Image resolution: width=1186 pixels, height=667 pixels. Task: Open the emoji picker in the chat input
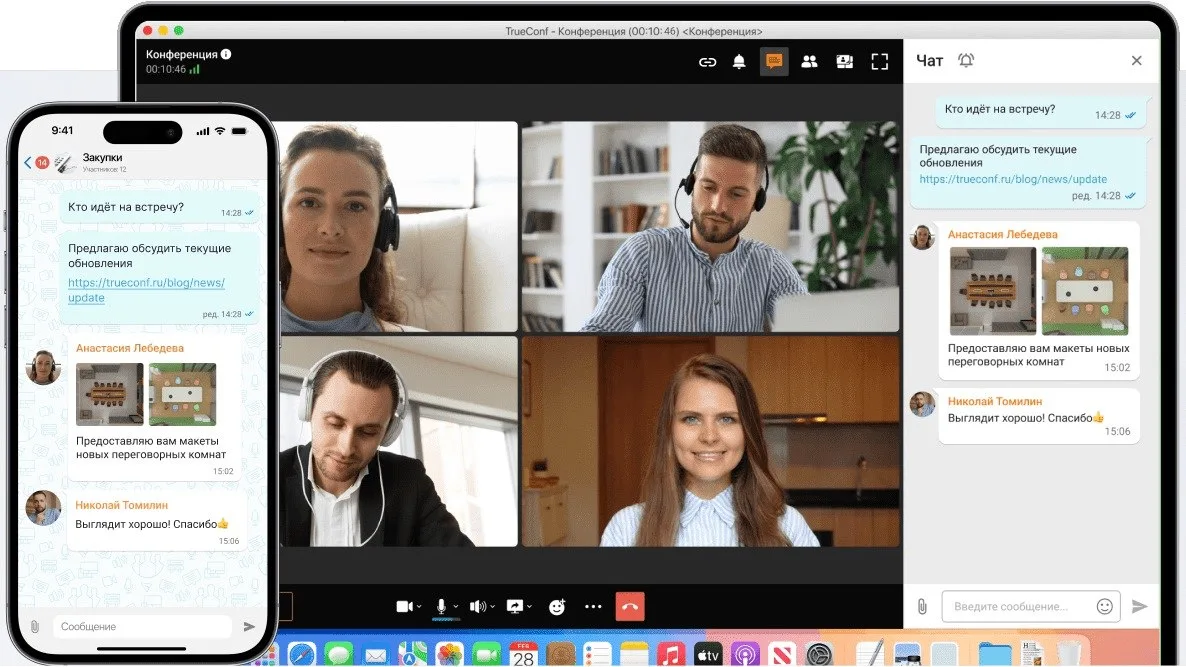point(1104,607)
